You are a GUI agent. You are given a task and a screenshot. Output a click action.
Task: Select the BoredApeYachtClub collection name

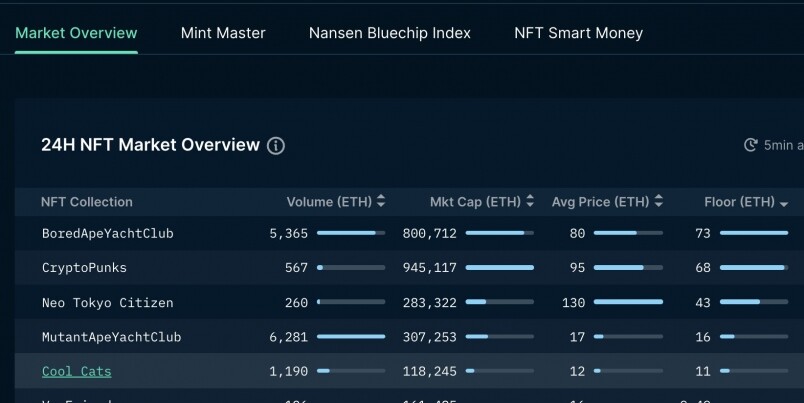[108, 233]
